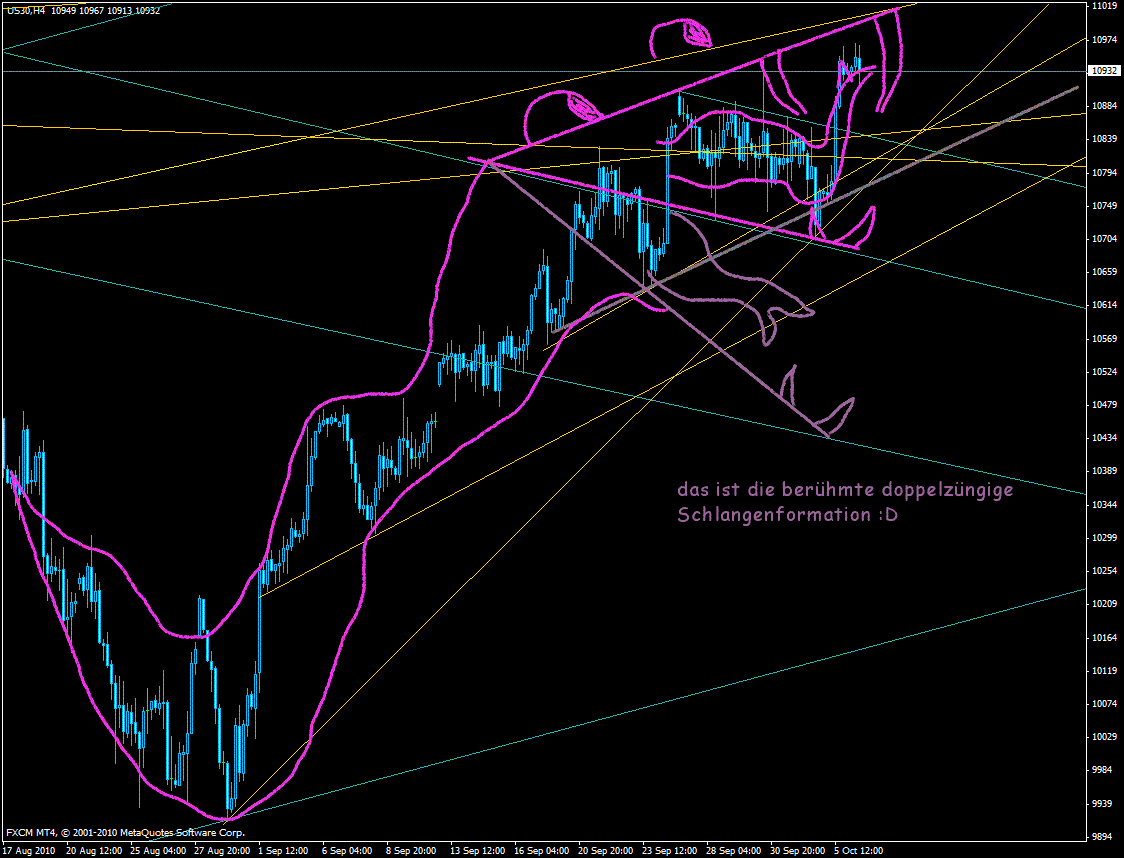Viewport: 1124px width, 858px height.
Task: Click the OHLC values 10949 10967 10913 10932
Action: pos(105,11)
